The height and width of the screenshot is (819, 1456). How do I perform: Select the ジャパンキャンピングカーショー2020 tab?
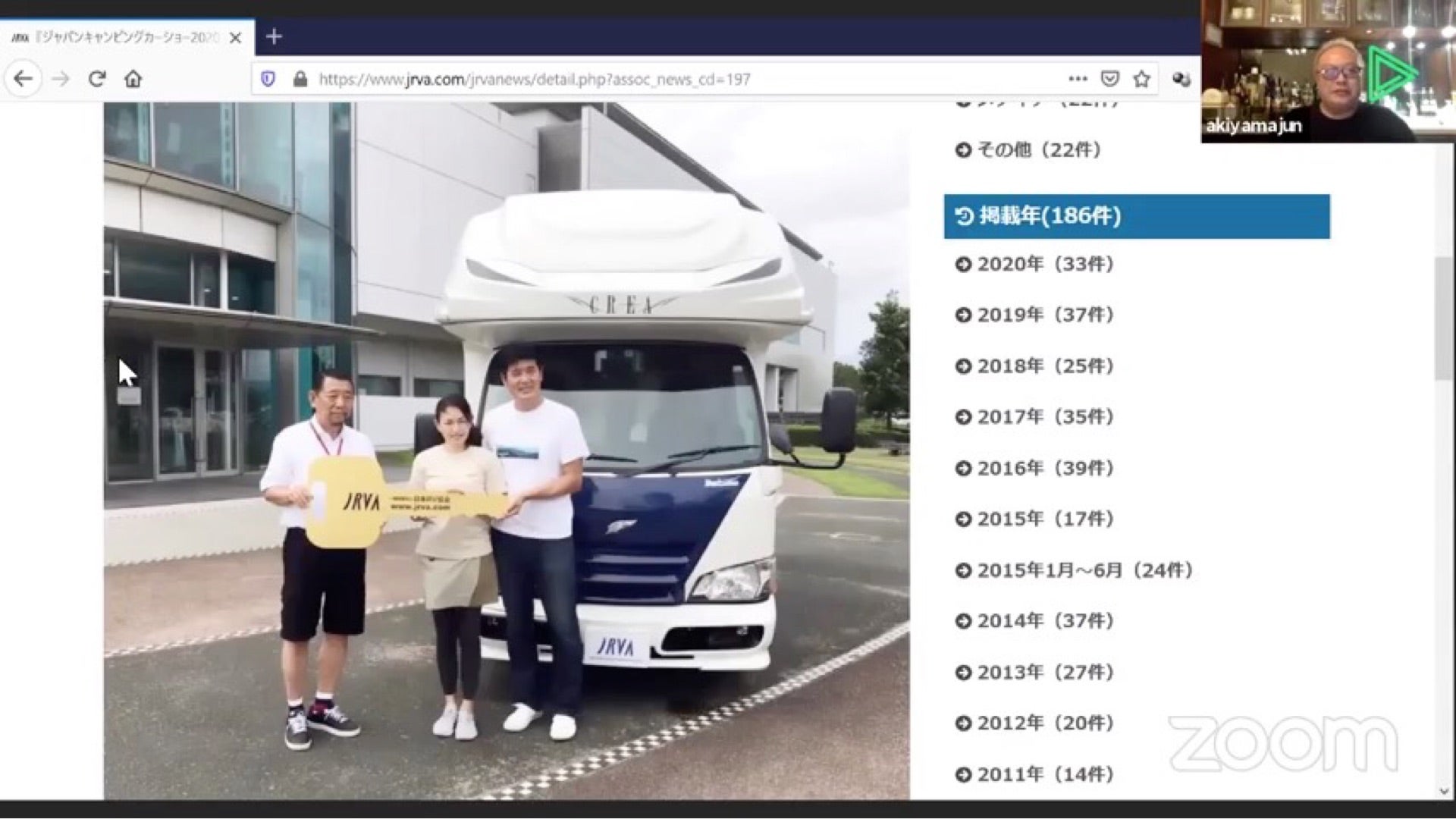pos(127,37)
